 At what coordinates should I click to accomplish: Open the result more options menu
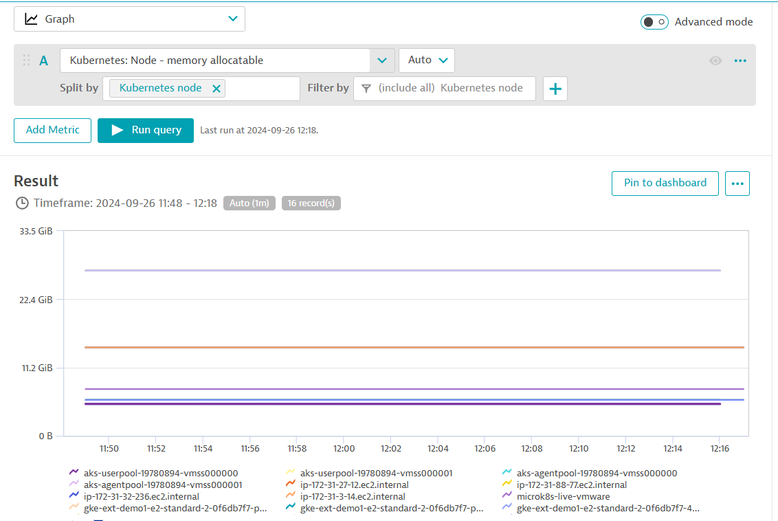tap(738, 183)
